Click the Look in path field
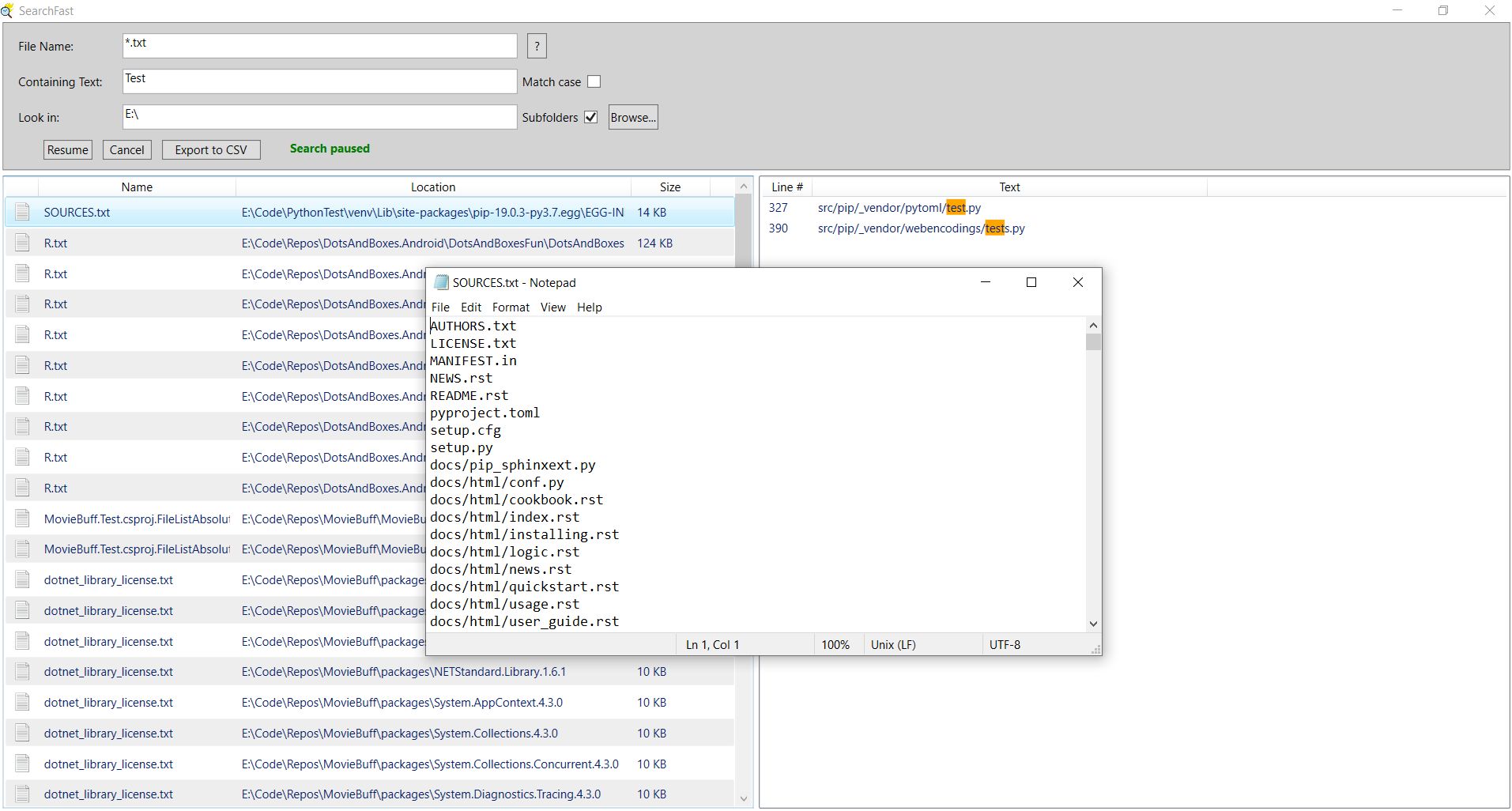The height and width of the screenshot is (811, 1512). 320,117
